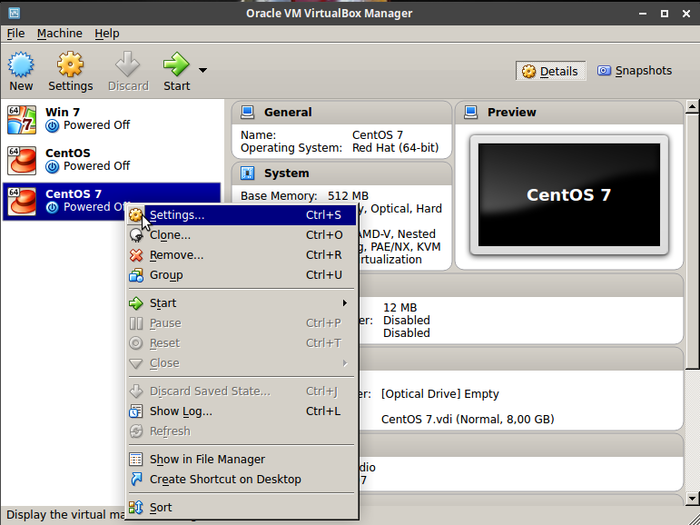Viewport: 700px width, 525px height.
Task: Click the Sort icon in context menu
Action: [136, 507]
